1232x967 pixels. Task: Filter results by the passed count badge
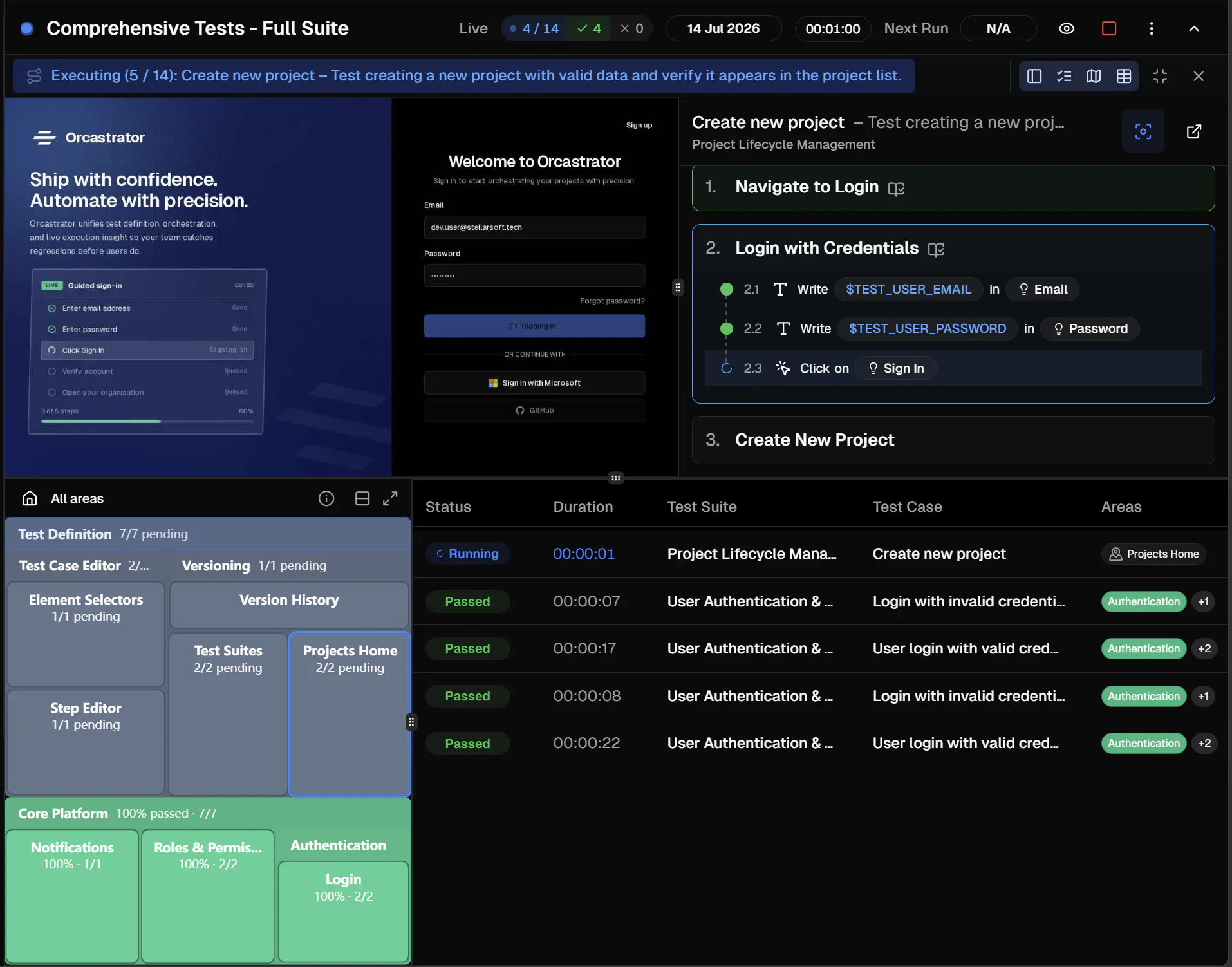(589, 28)
